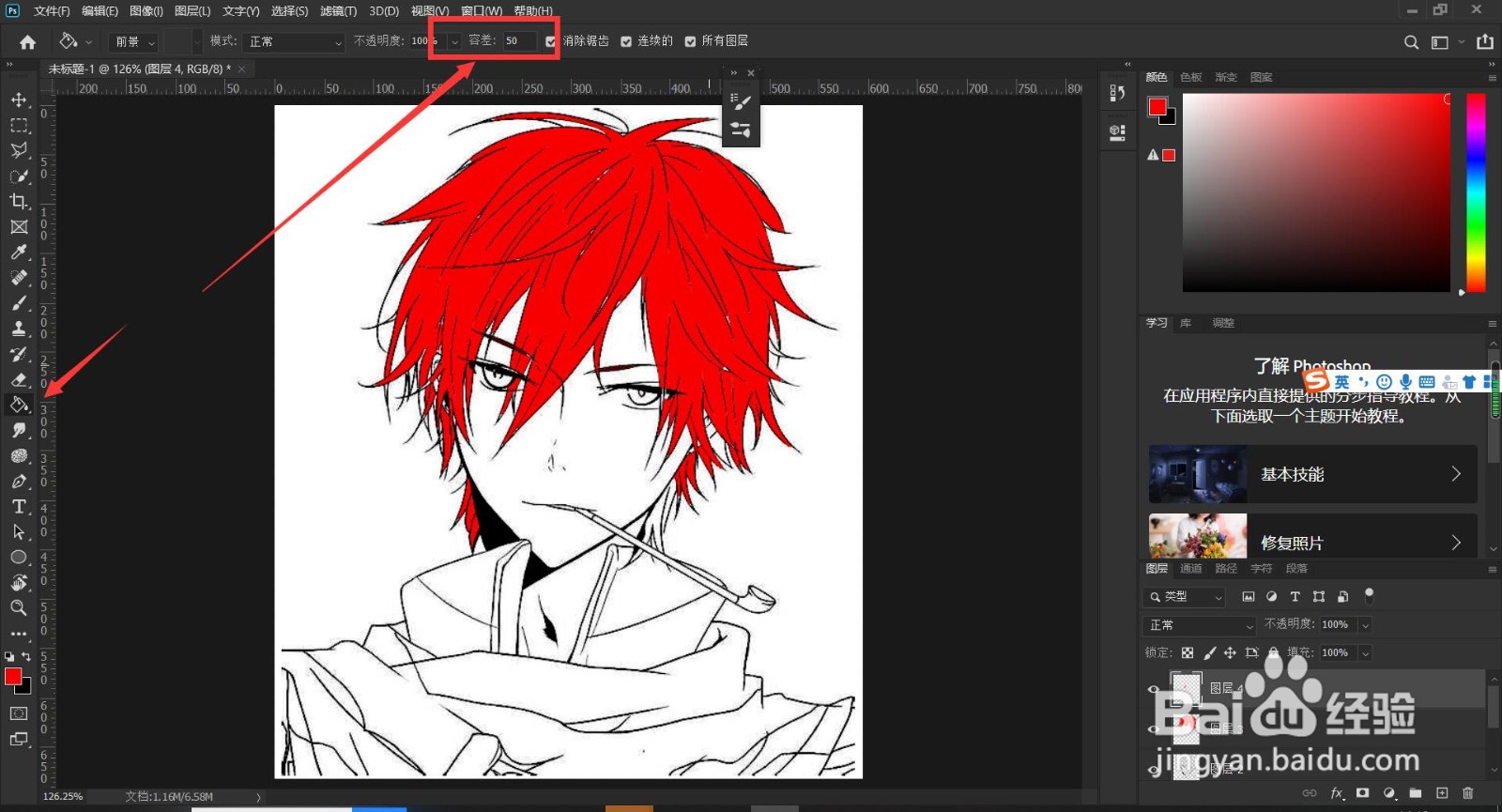The image size is (1502, 812).
Task: Select the Rectangular Marquee tool
Action: coord(19,125)
